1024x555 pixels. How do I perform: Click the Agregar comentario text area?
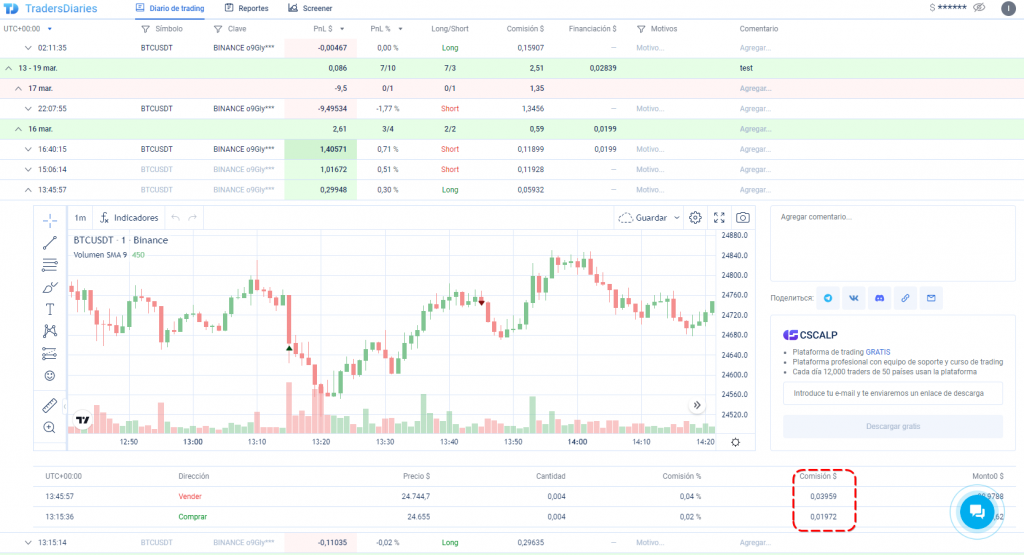(x=892, y=243)
